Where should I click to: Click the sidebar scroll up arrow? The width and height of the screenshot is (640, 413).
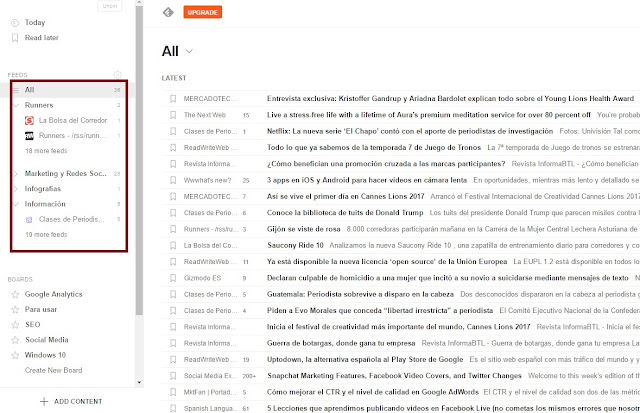coord(139,2)
